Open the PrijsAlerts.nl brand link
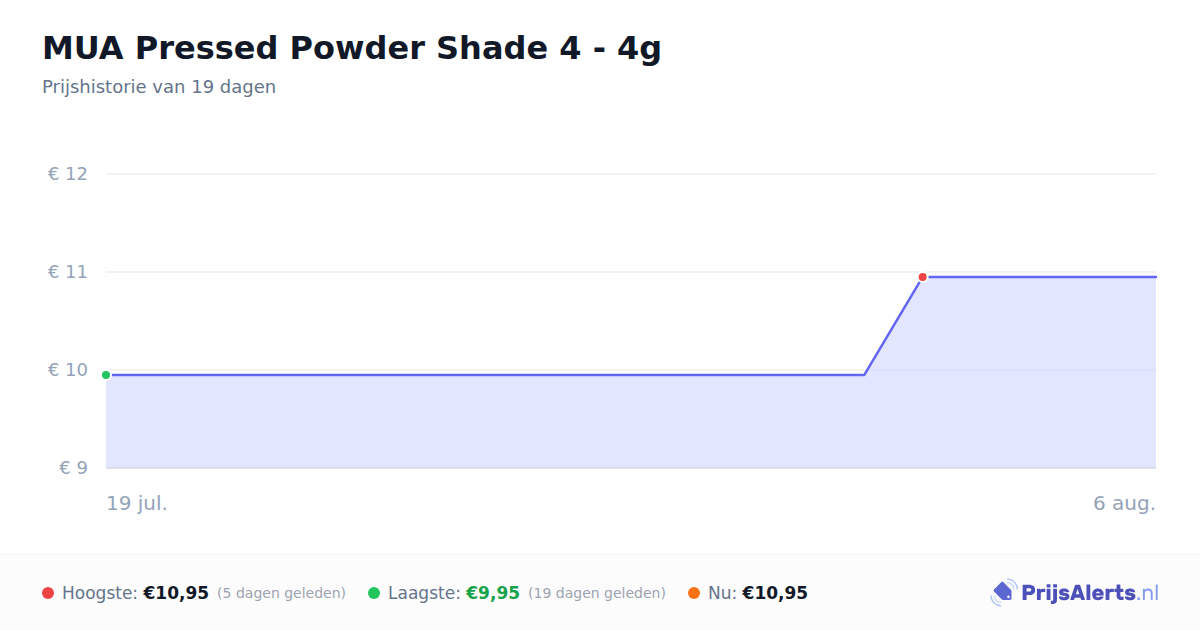The width and height of the screenshot is (1200, 630). (x=1075, y=593)
